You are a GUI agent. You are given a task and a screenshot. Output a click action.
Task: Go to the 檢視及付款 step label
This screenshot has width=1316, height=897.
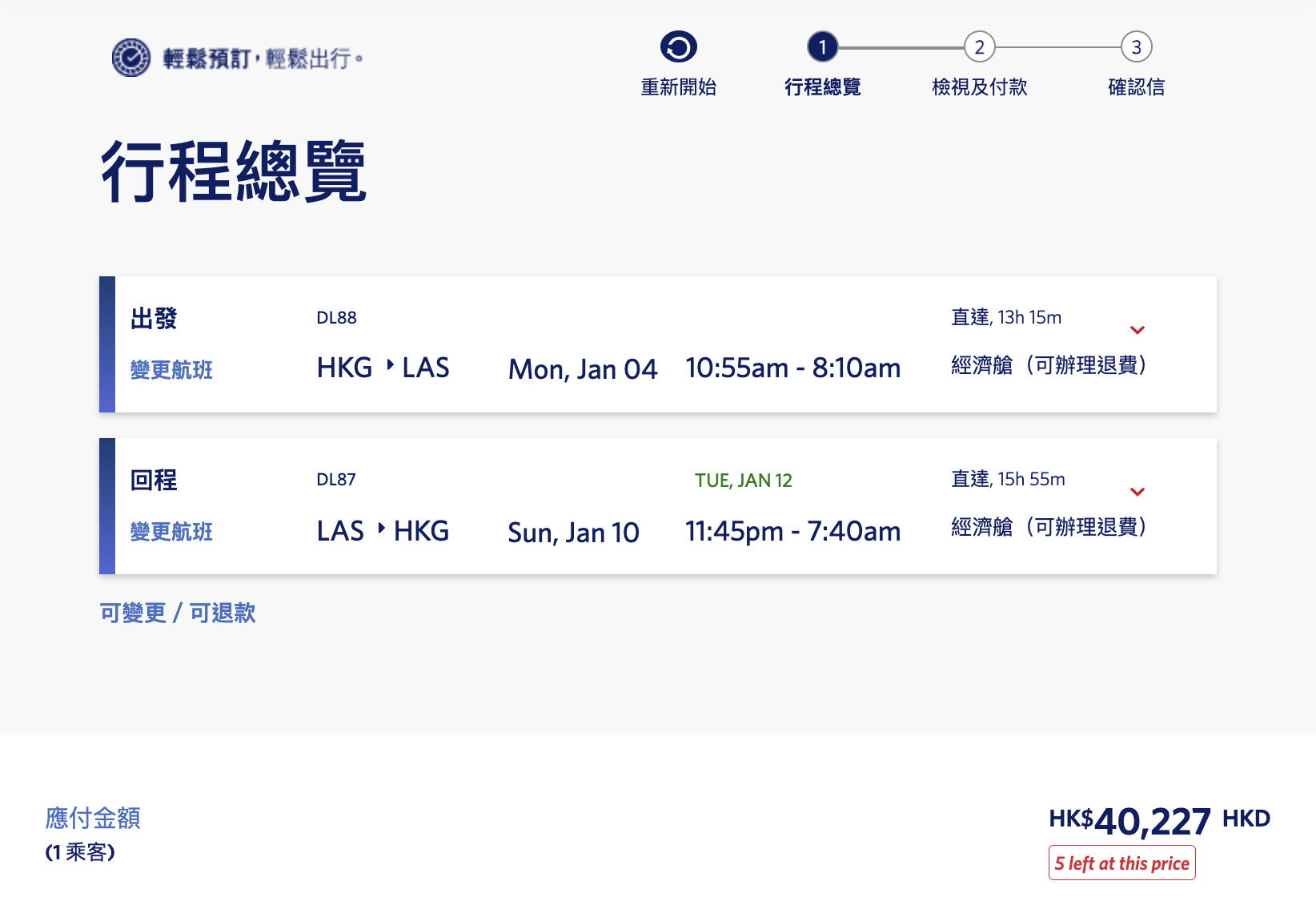979,86
